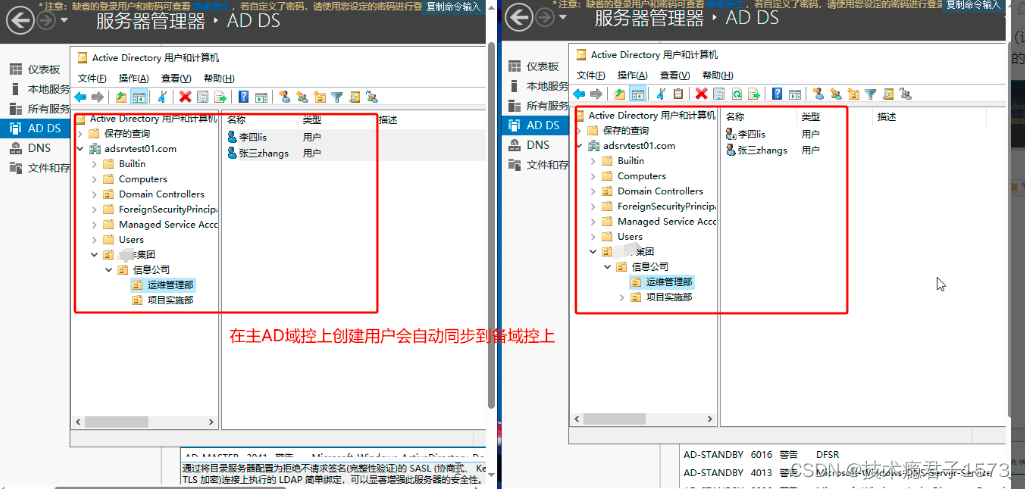Collapse 信息公司 OU in AD-STANDBY tree
The image size is (1025, 489).
coord(608,267)
